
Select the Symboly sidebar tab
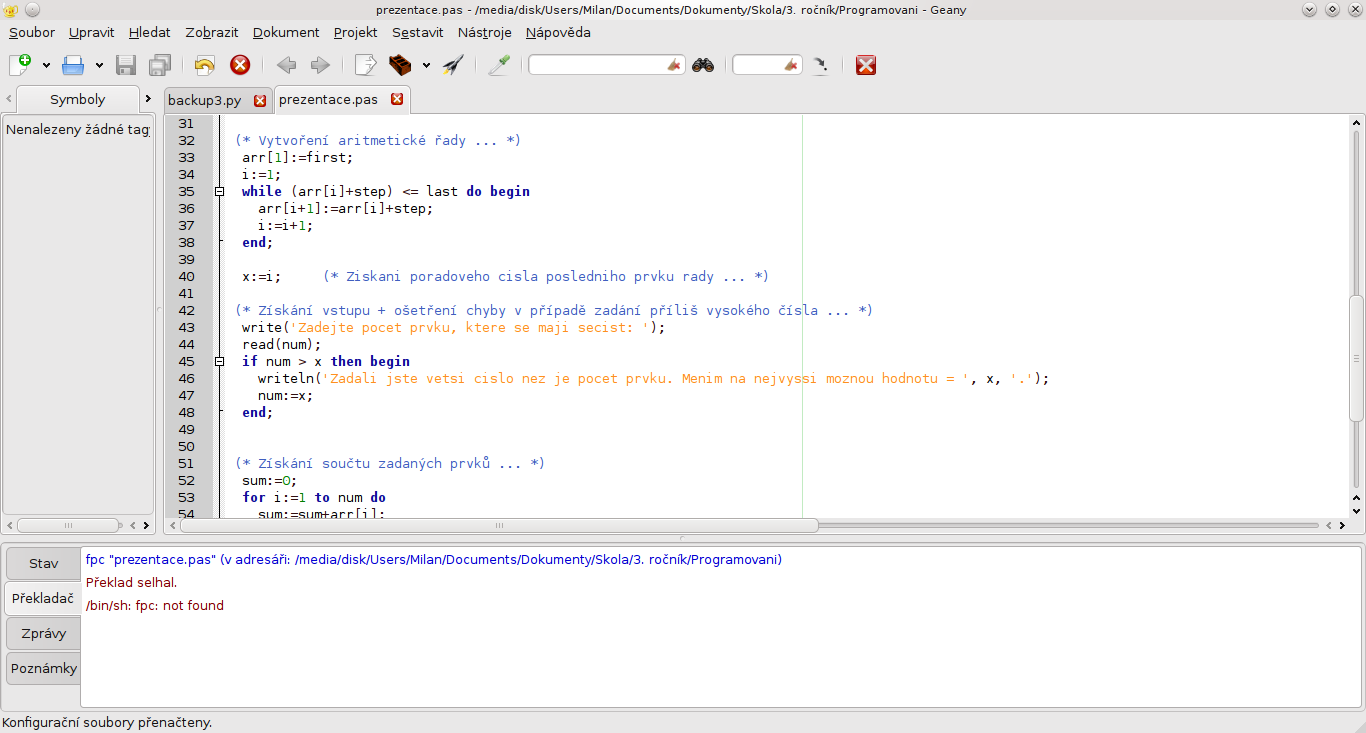coord(77,99)
